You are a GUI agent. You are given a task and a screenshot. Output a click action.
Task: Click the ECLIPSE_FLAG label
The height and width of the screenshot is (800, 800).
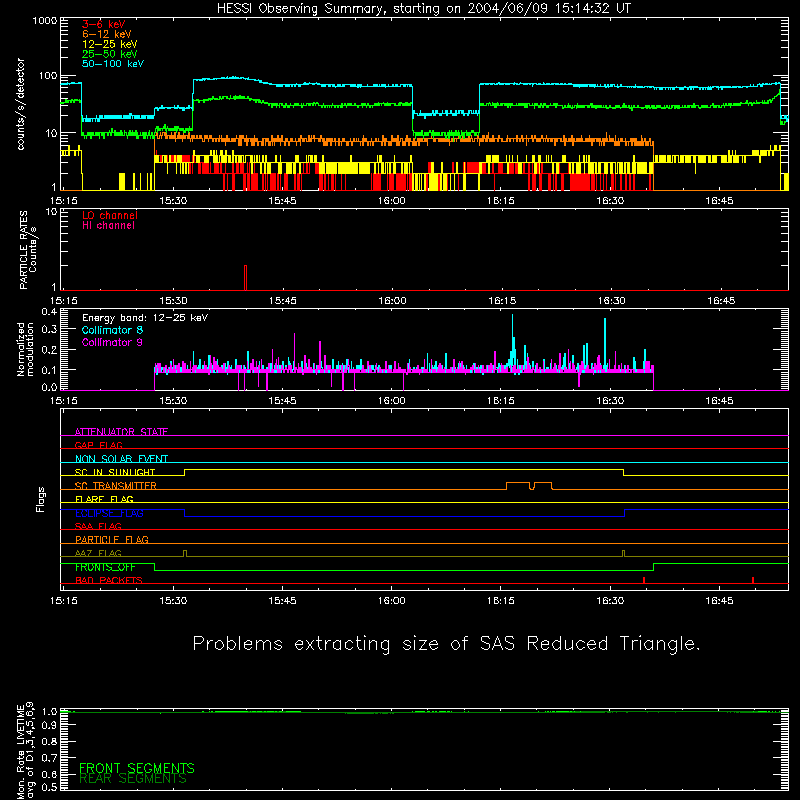point(109,513)
